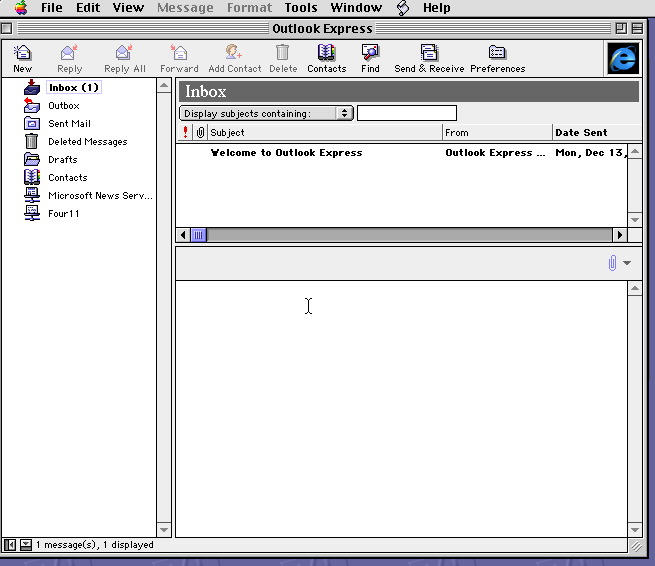
Task: Click the Four11 server icon
Action: 32,213
